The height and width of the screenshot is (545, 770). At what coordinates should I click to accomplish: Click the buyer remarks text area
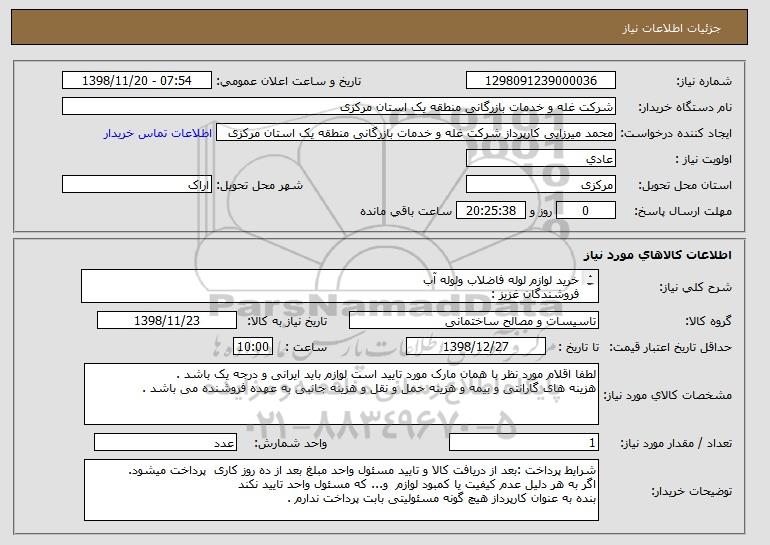click(341, 490)
